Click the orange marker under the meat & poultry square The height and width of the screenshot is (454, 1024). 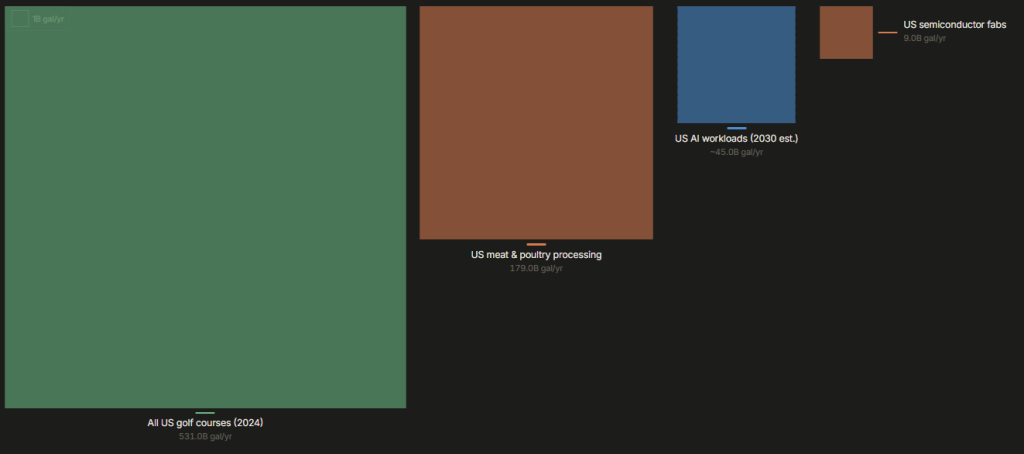[536, 244]
